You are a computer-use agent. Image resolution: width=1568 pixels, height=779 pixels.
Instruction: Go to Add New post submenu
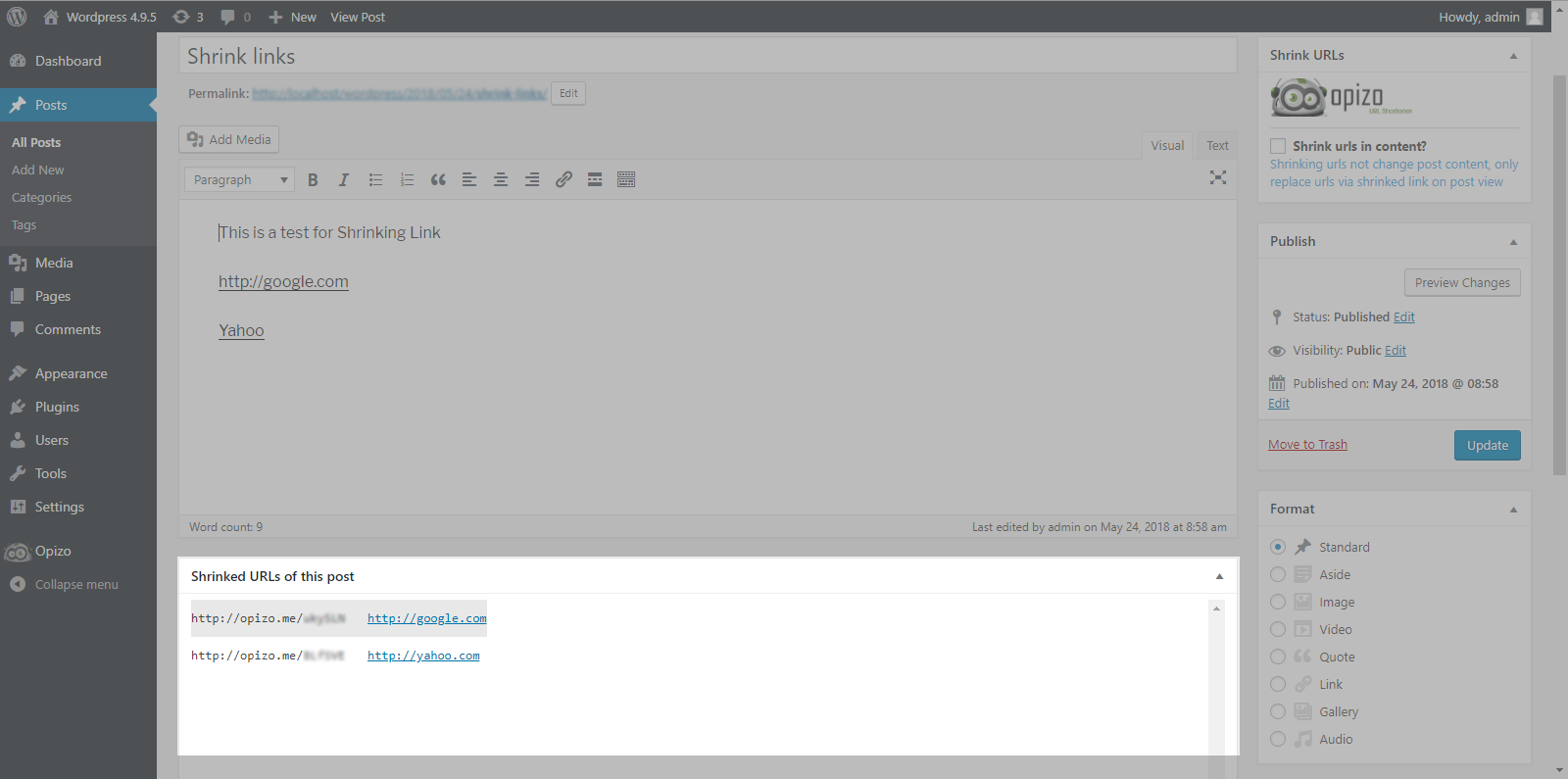[x=38, y=170]
